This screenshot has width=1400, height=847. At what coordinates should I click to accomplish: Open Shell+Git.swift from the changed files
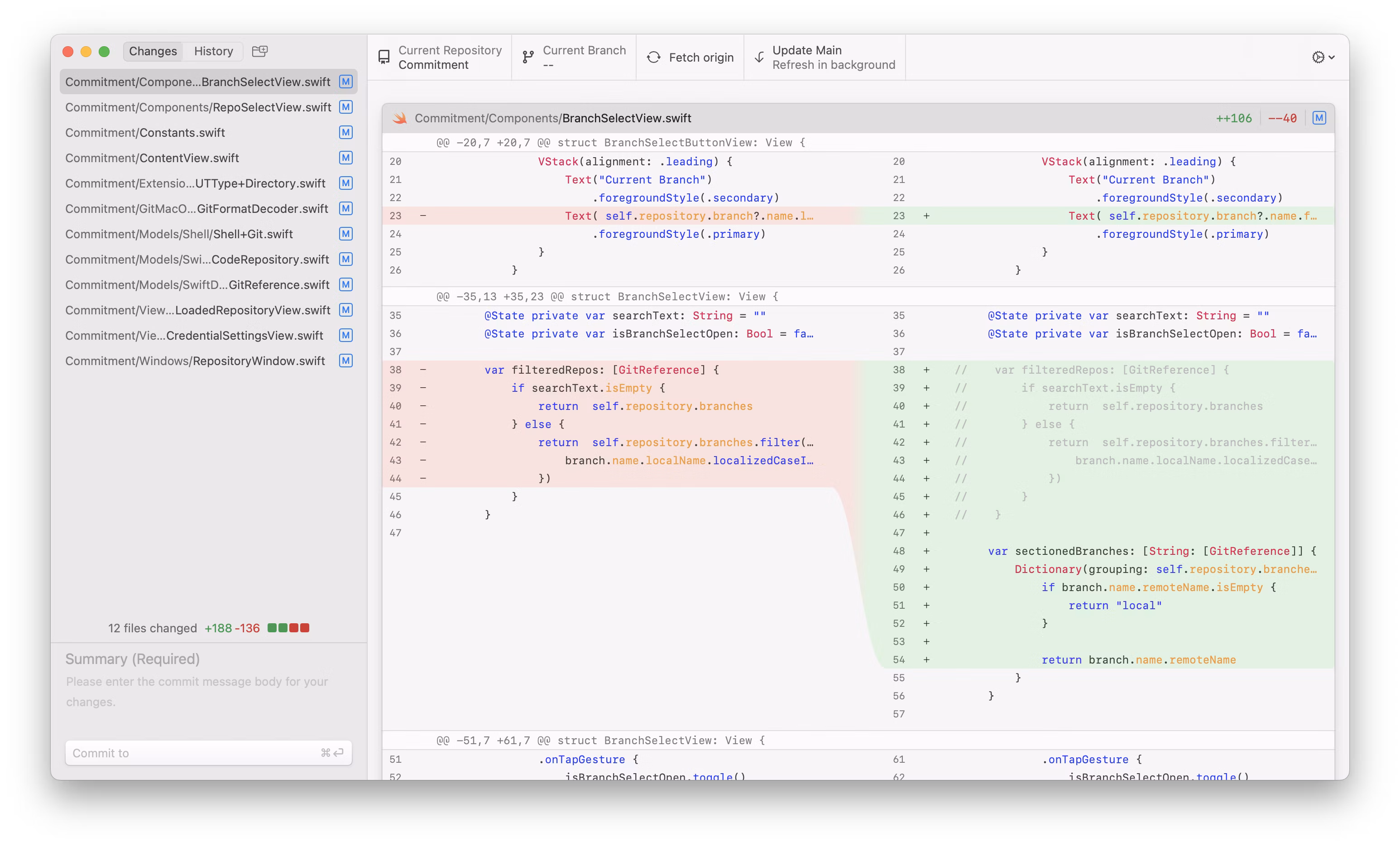[x=179, y=234]
